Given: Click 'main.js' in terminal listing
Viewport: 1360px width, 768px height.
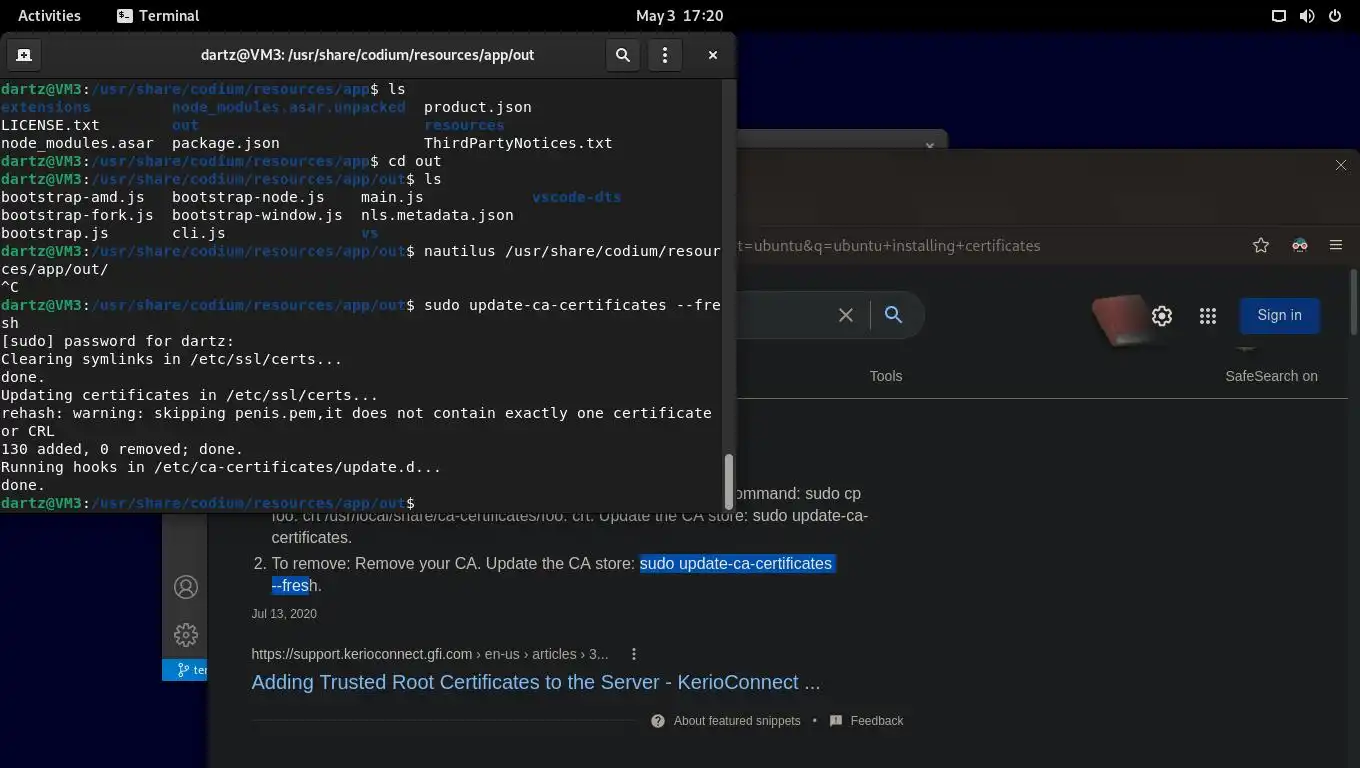Looking at the screenshot, I should coord(392,197).
